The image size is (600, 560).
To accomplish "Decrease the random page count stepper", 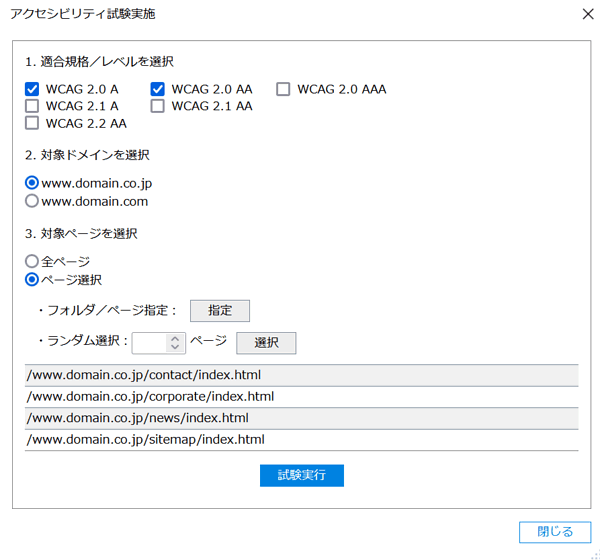I will (175, 347).
